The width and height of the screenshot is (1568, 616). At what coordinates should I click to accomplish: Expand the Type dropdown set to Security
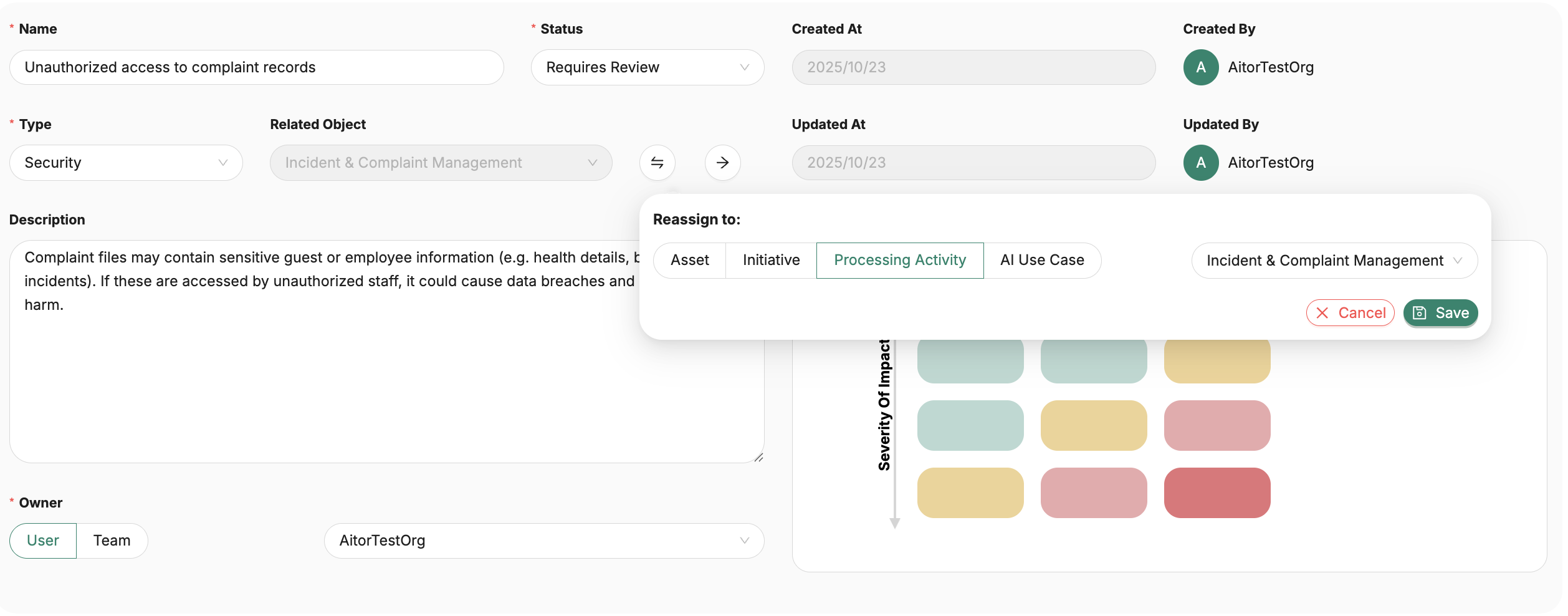pos(126,163)
